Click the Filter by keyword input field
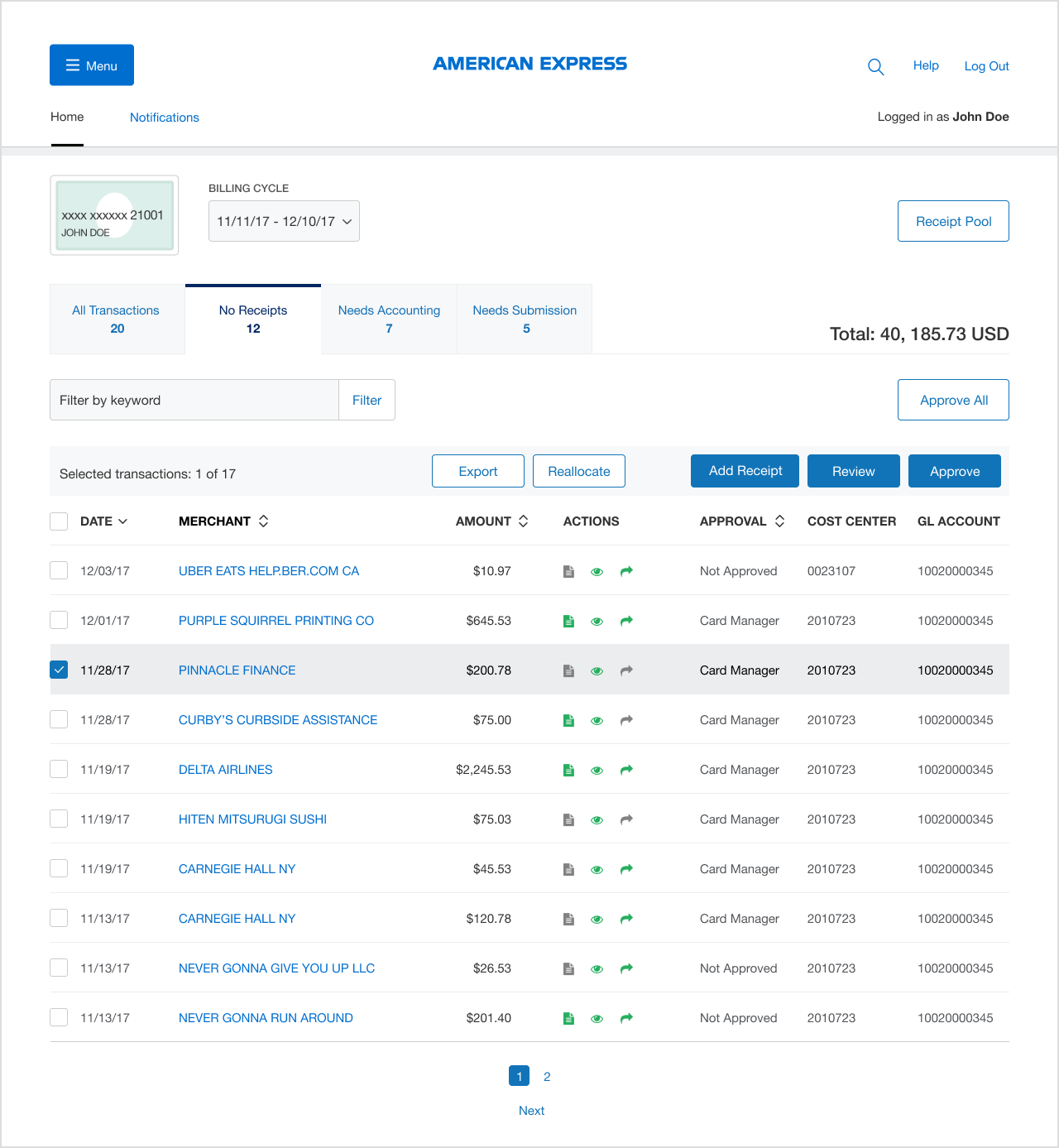 point(194,400)
